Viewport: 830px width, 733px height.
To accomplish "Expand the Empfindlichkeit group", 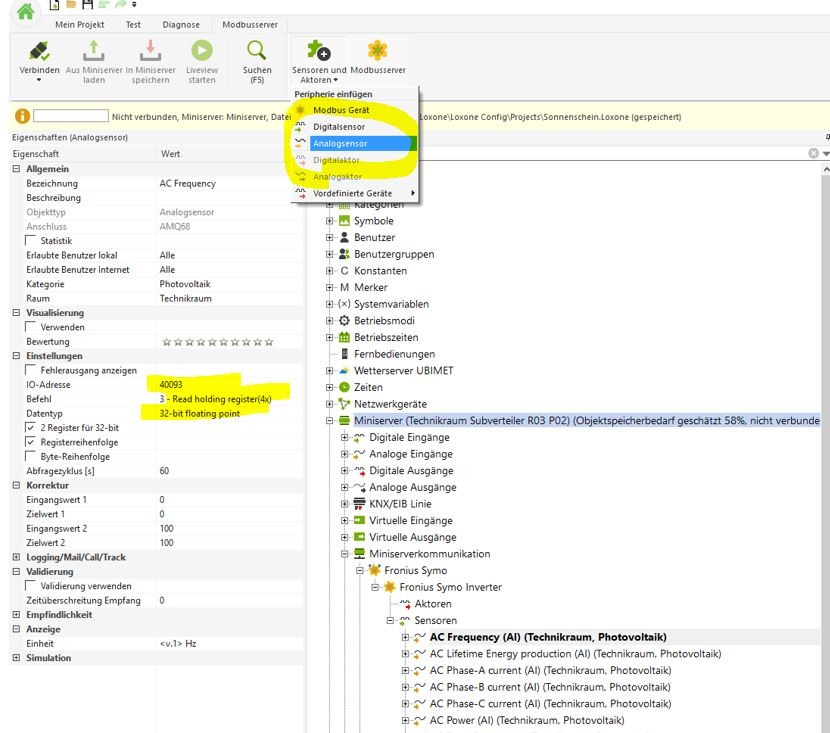I will (16, 614).
